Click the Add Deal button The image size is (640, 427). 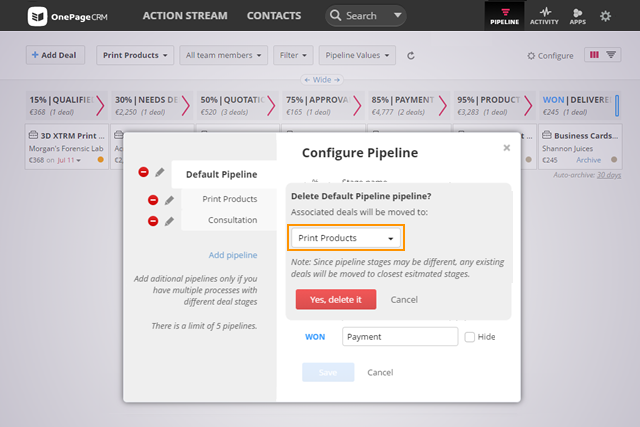(55, 55)
